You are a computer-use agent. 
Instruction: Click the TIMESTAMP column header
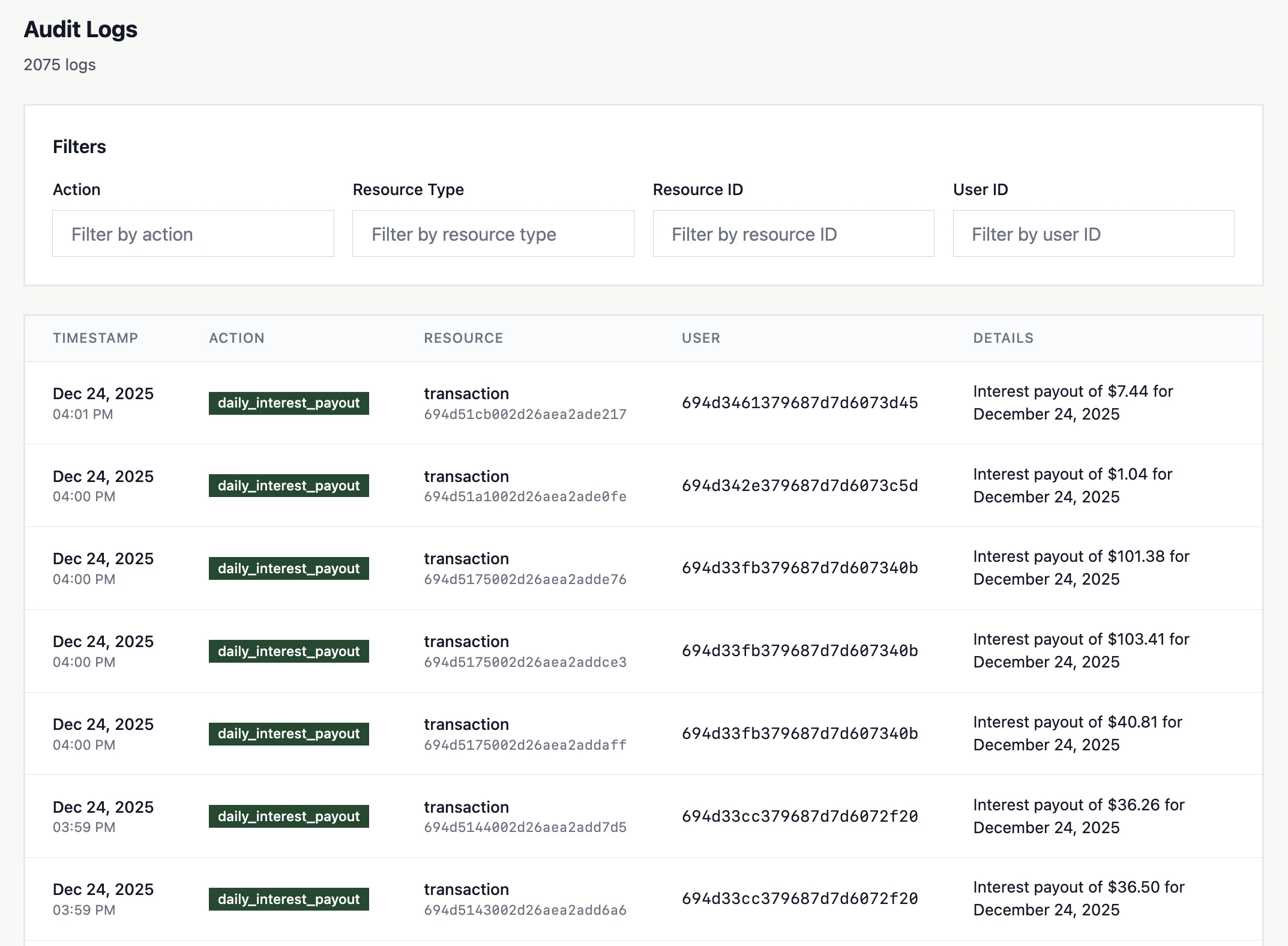pos(95,338)
